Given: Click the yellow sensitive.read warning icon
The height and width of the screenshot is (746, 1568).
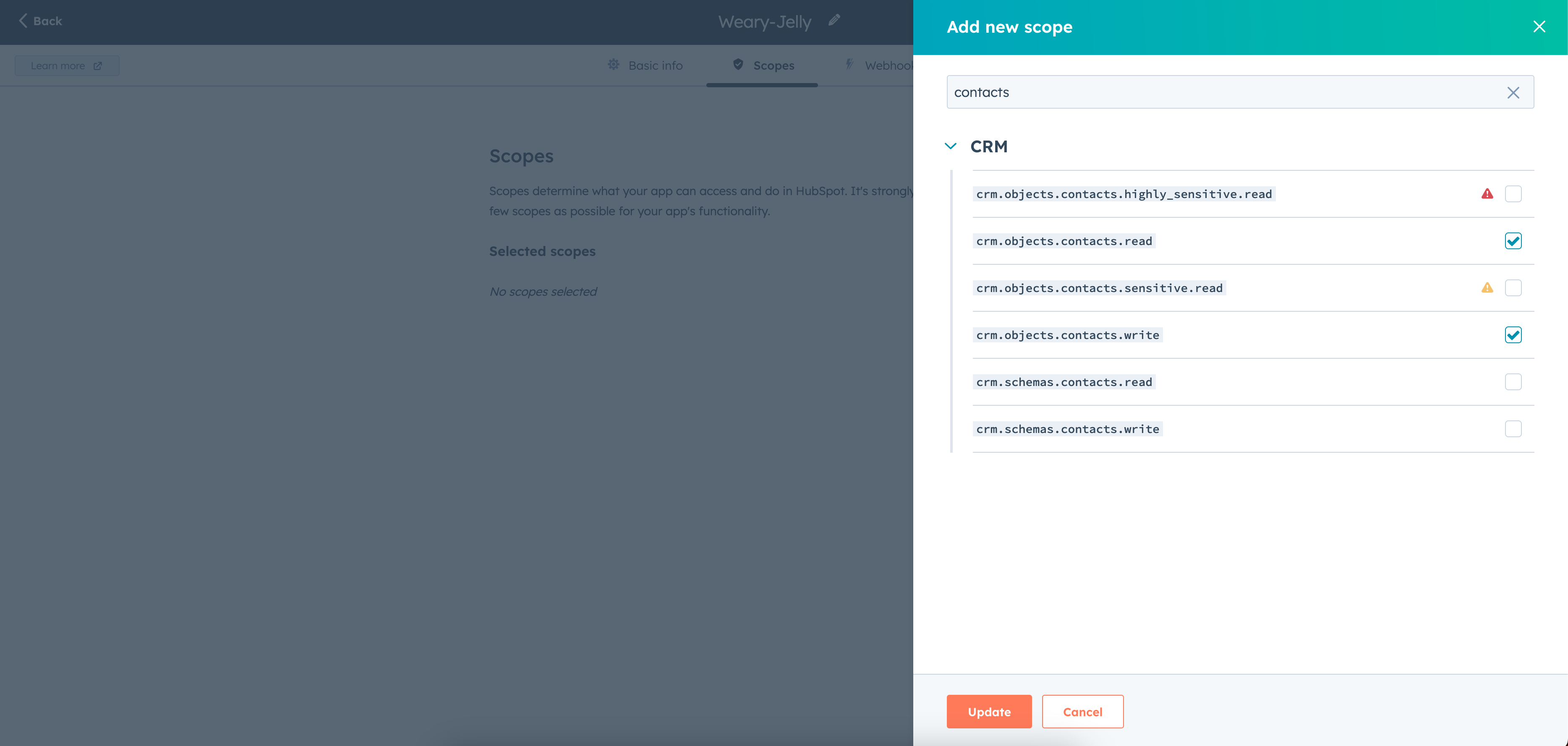Looking at the screenshot, I should tap(1487, 288).
